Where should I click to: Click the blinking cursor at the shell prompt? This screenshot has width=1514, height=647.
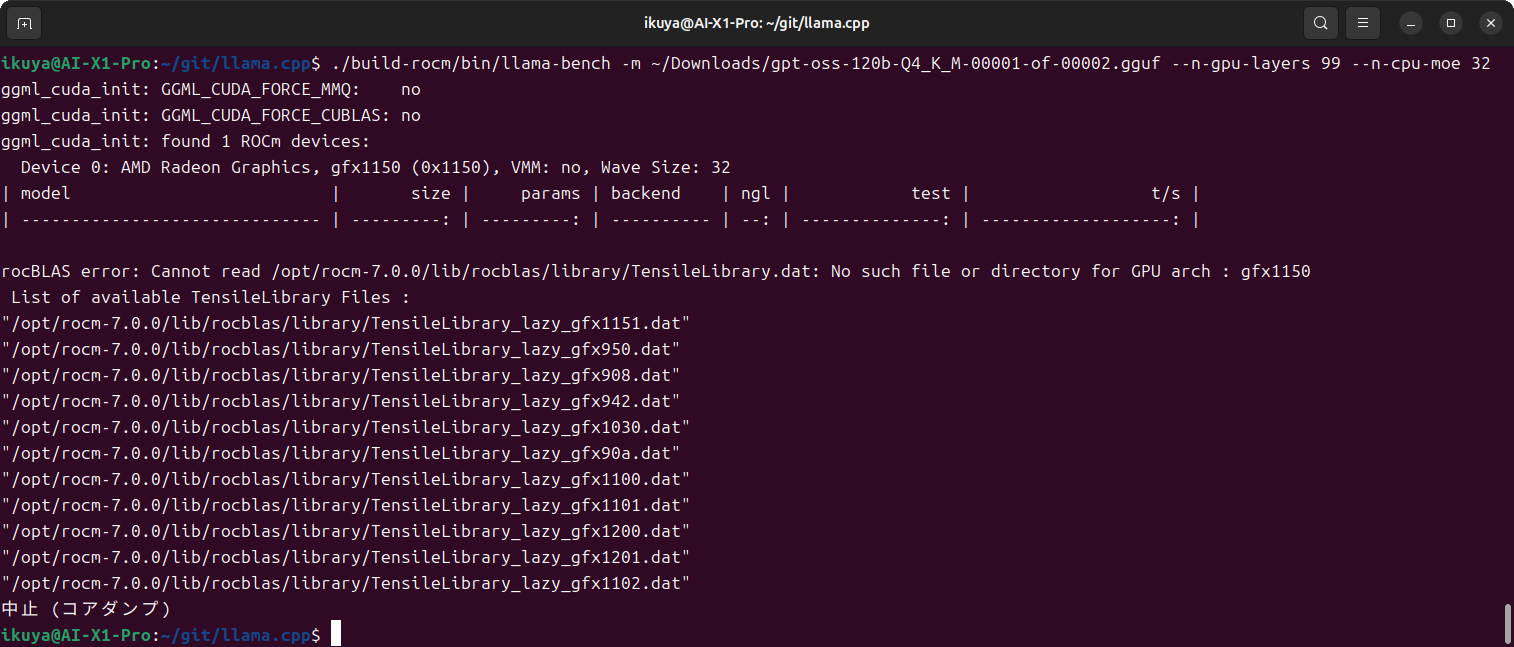335,632
